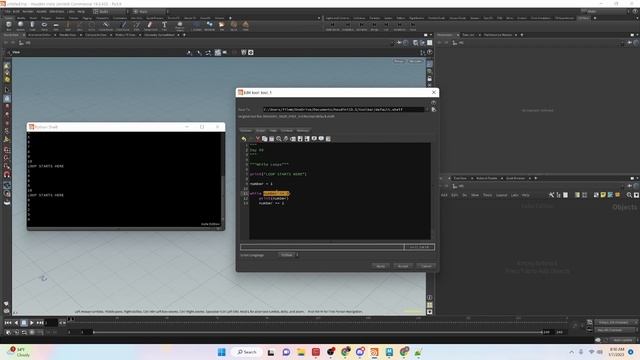Add new pane tab with plus beside Geometry Spreadsheet
This screenshot has width=640, height=360.
(x=184, y=35)
